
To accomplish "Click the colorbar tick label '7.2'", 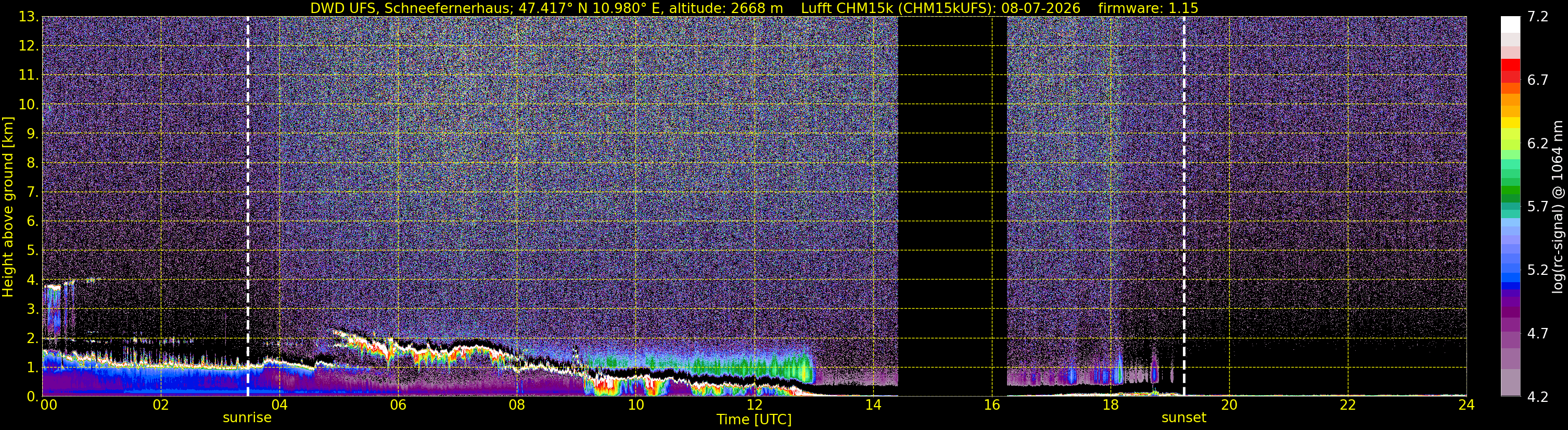I will [1538, 17].
